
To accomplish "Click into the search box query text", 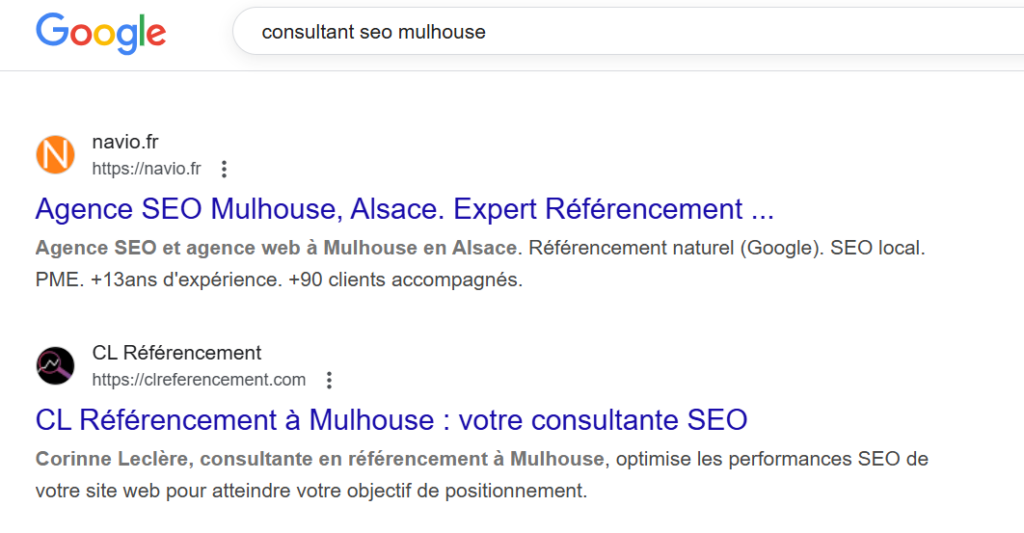I will coord(373,33).
